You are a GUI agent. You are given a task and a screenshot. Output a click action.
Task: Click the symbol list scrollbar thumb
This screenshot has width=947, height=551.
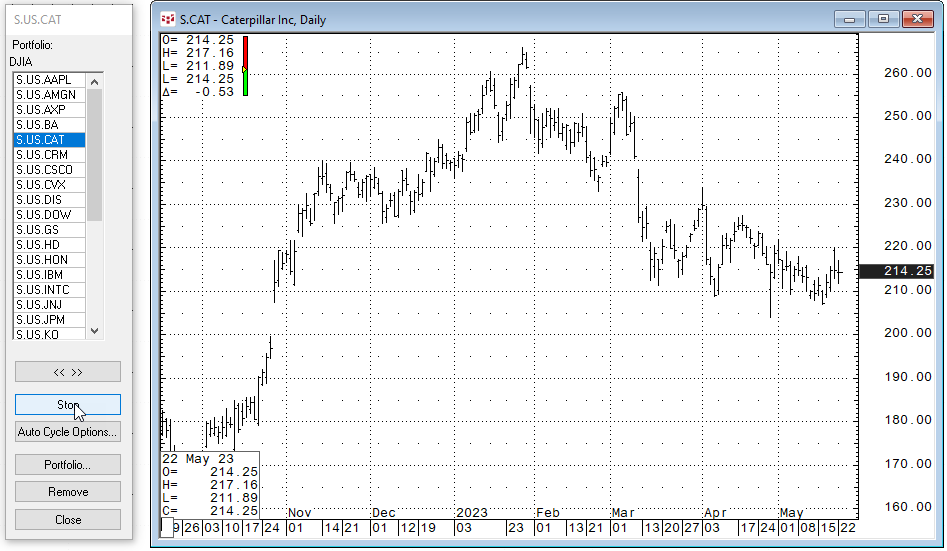pyautogui.click(x=94, y=155)
